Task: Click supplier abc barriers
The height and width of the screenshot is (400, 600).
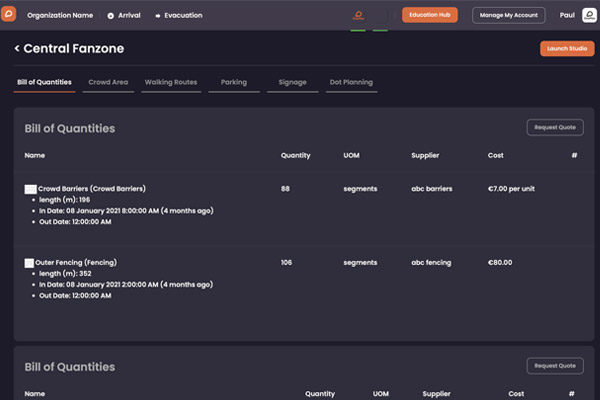Action: [x=432, y=189]
